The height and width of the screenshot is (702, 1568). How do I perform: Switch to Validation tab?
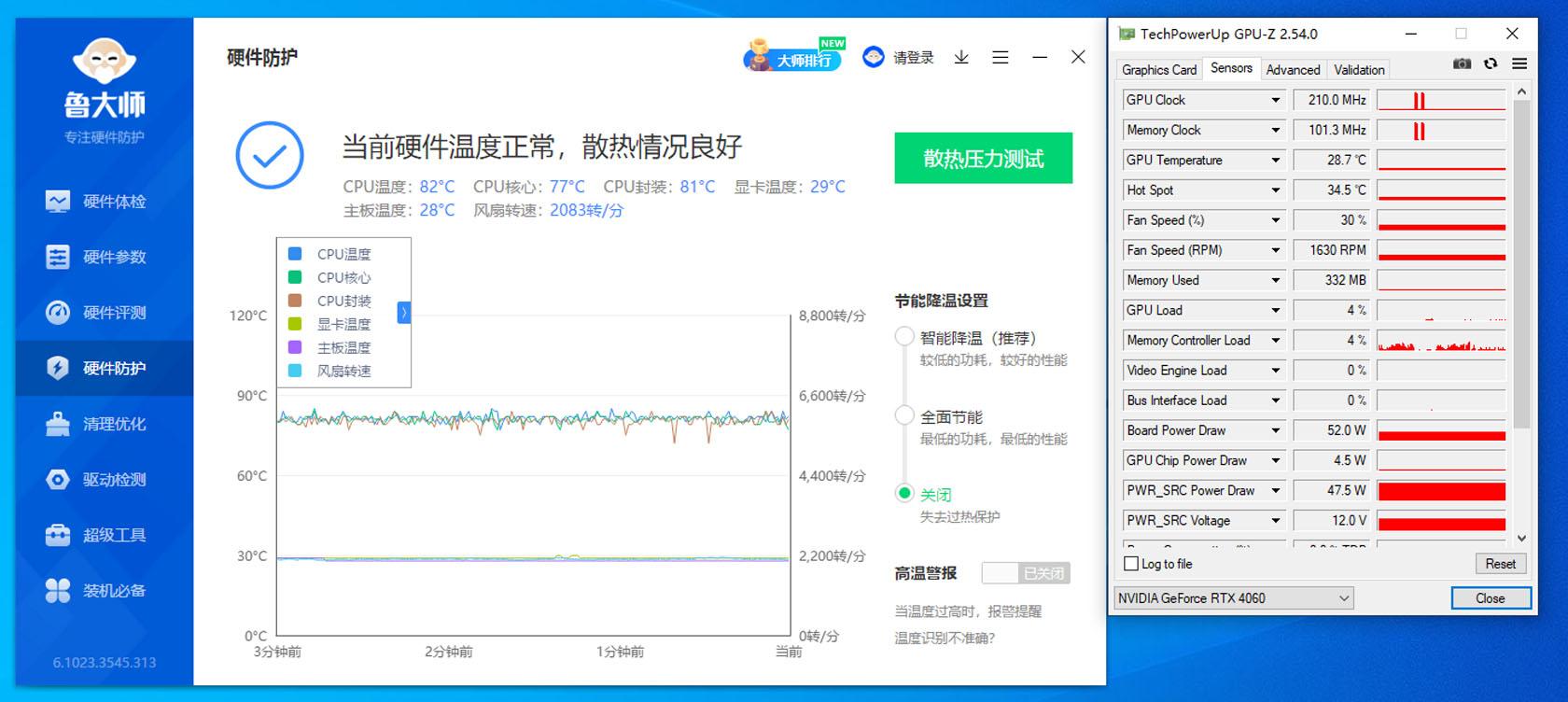(1359, 70)
